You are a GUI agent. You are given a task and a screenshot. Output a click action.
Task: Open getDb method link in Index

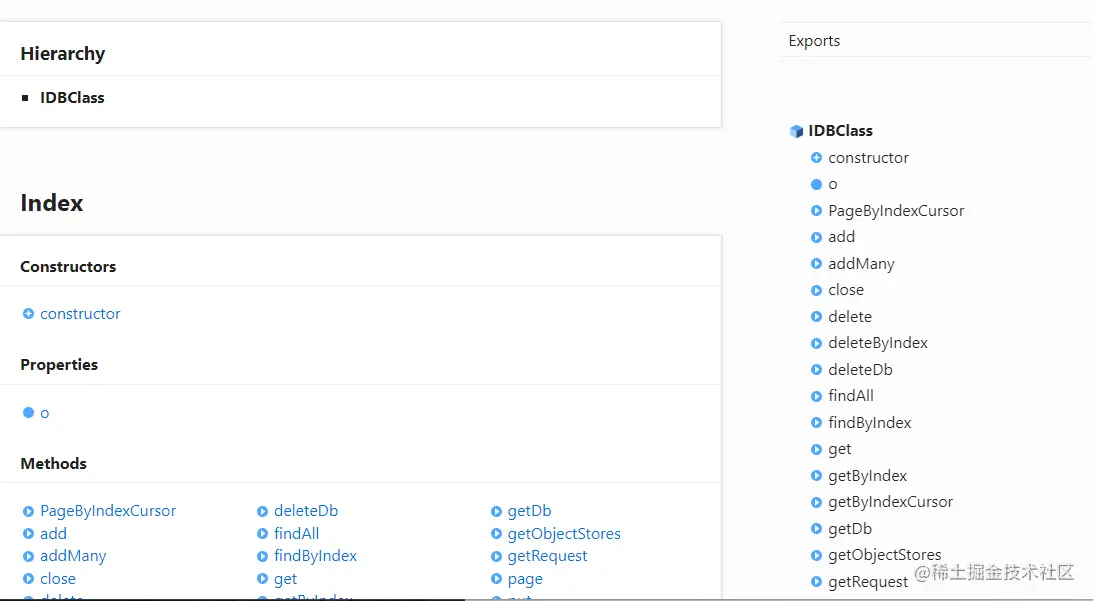coord(529,510)
